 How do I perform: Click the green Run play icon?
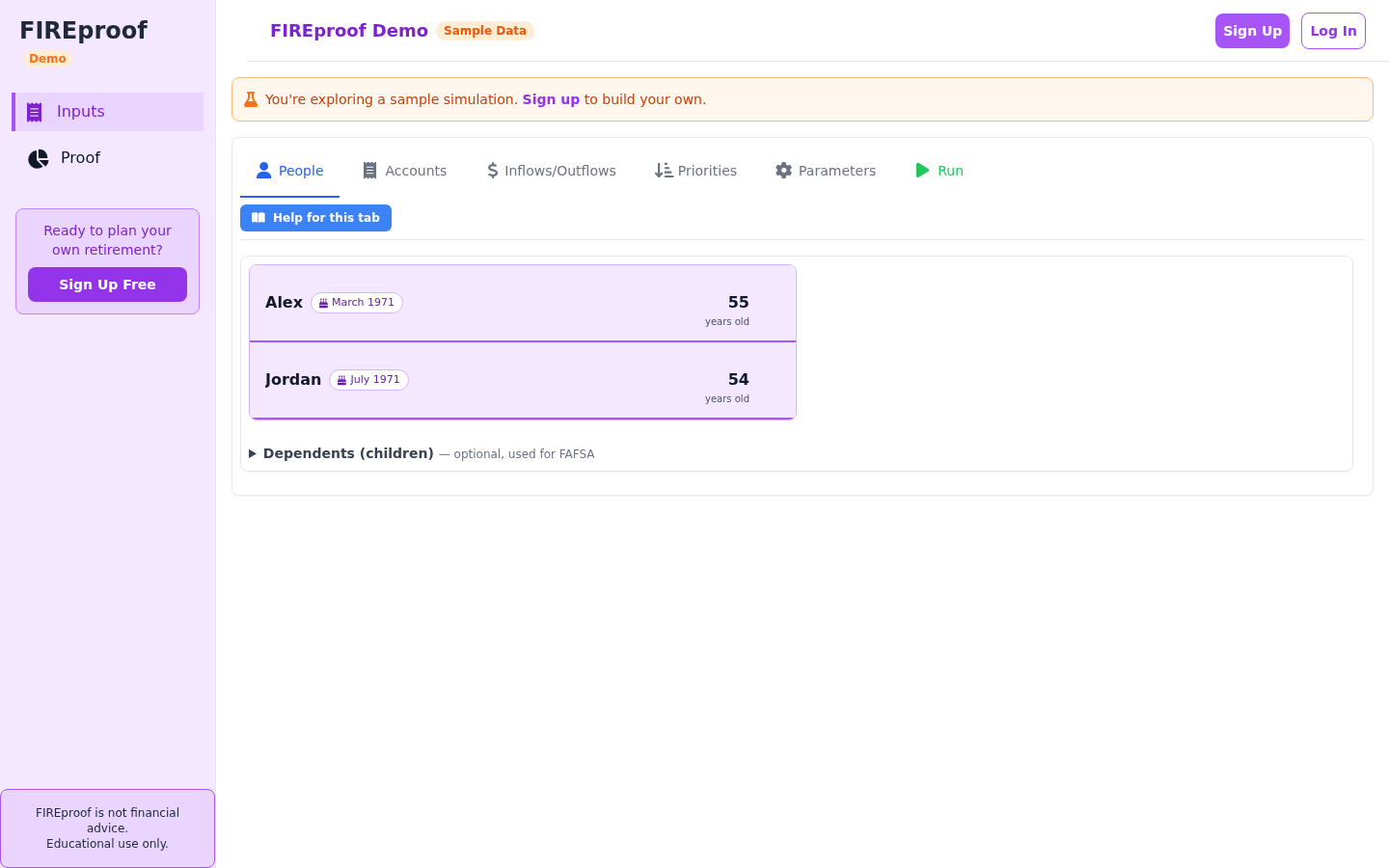click(x=922, y=171)
